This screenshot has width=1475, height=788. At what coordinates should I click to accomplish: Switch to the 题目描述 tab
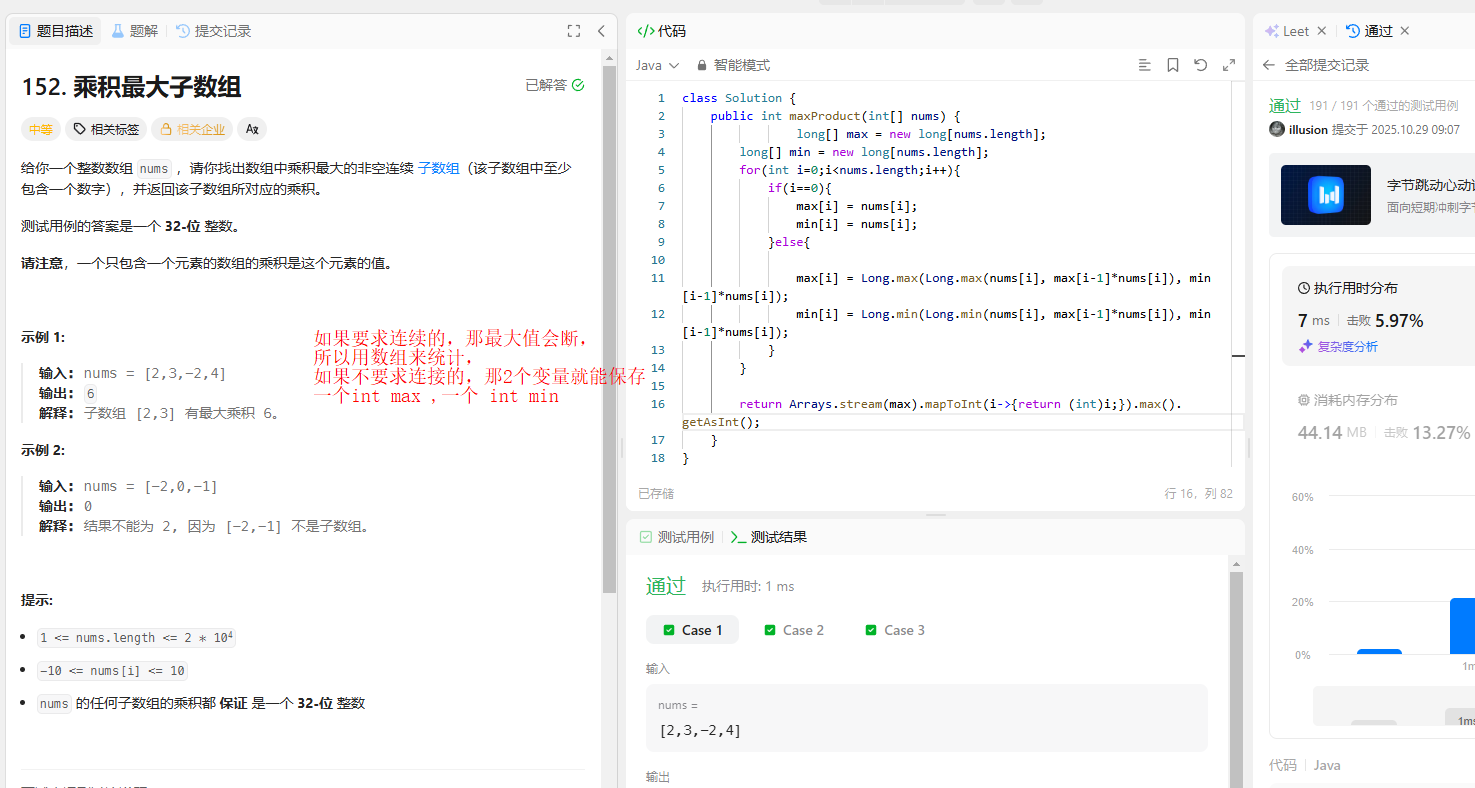[56, 31]
